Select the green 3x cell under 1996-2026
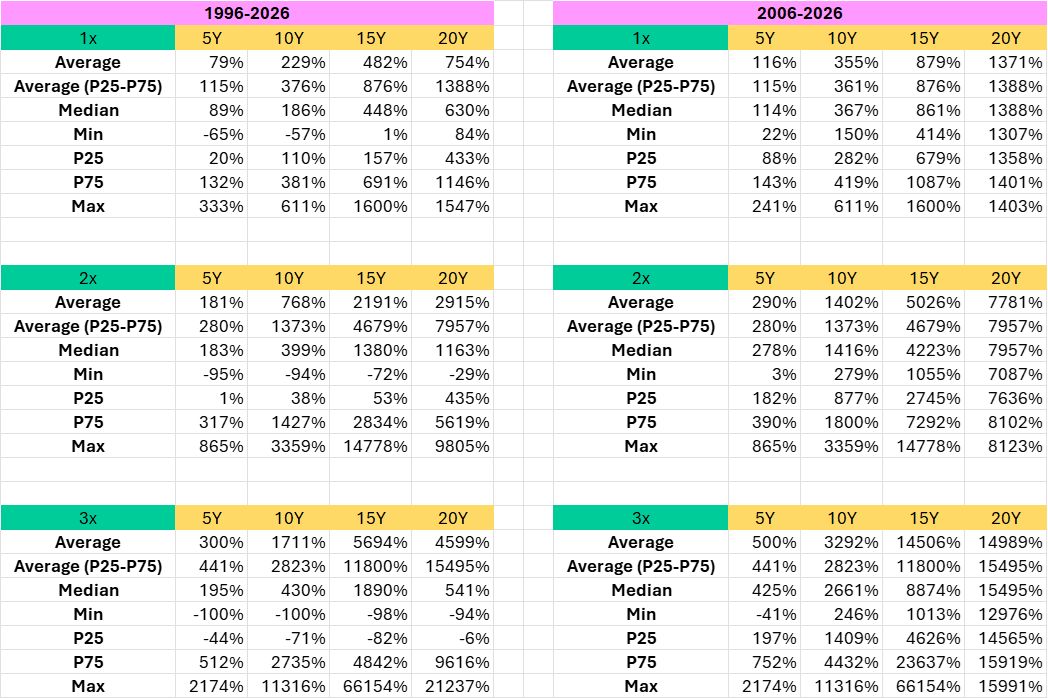Screen dimensions: 1048x698 click(x=88, y=518)
